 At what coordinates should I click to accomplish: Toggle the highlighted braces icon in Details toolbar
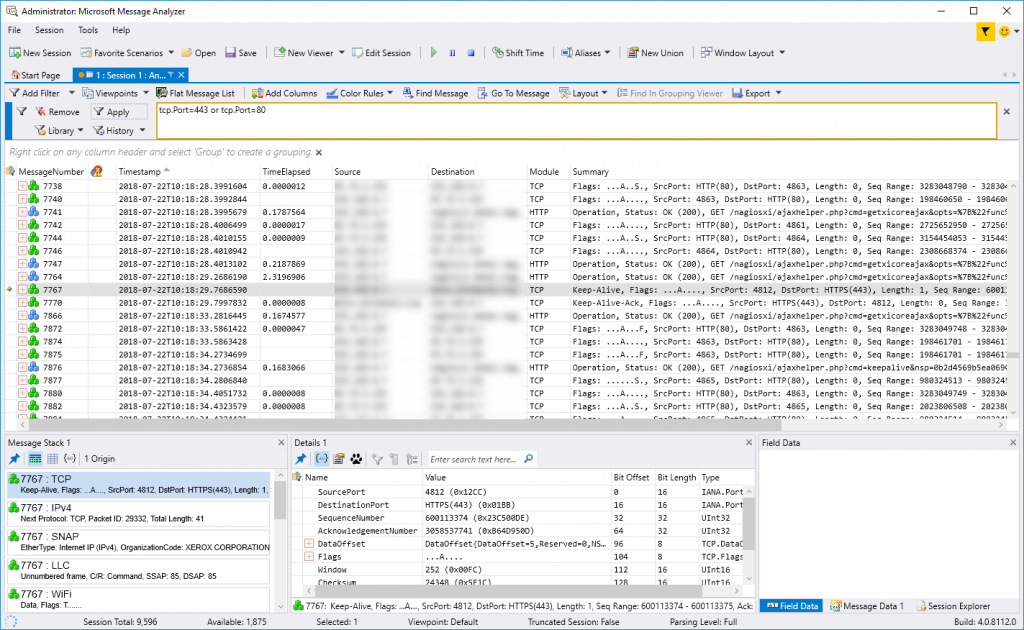(x=321, y=459)
